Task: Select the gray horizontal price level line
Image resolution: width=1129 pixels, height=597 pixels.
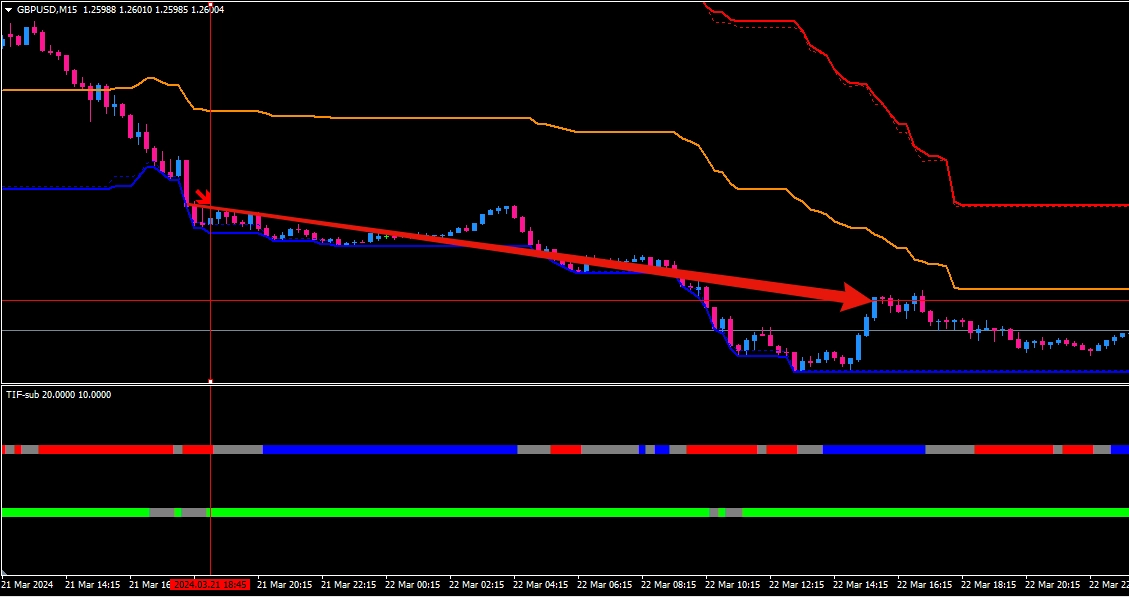Action: coord(500,330)
